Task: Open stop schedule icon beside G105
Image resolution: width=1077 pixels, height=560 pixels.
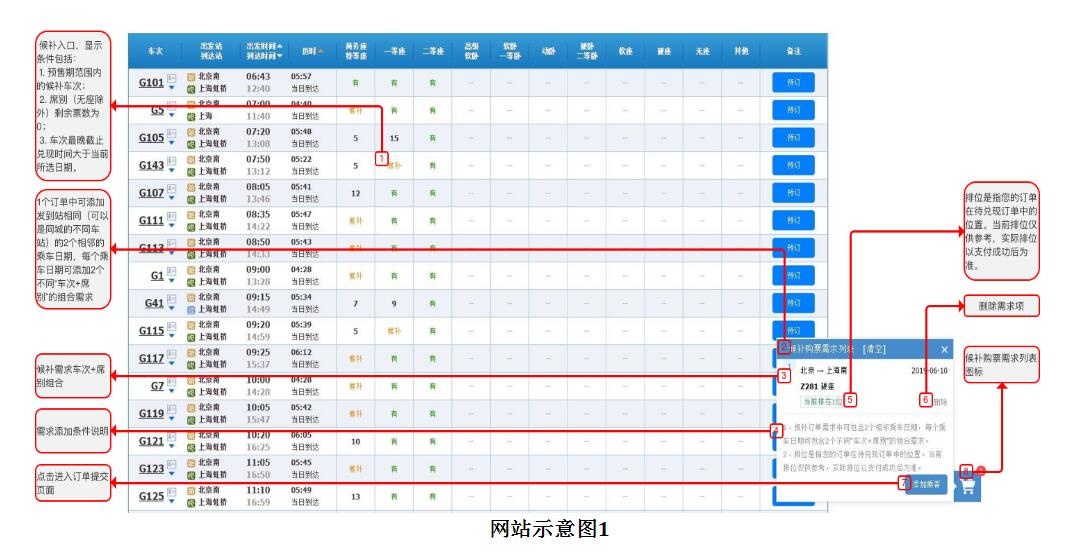Action: 172,133
